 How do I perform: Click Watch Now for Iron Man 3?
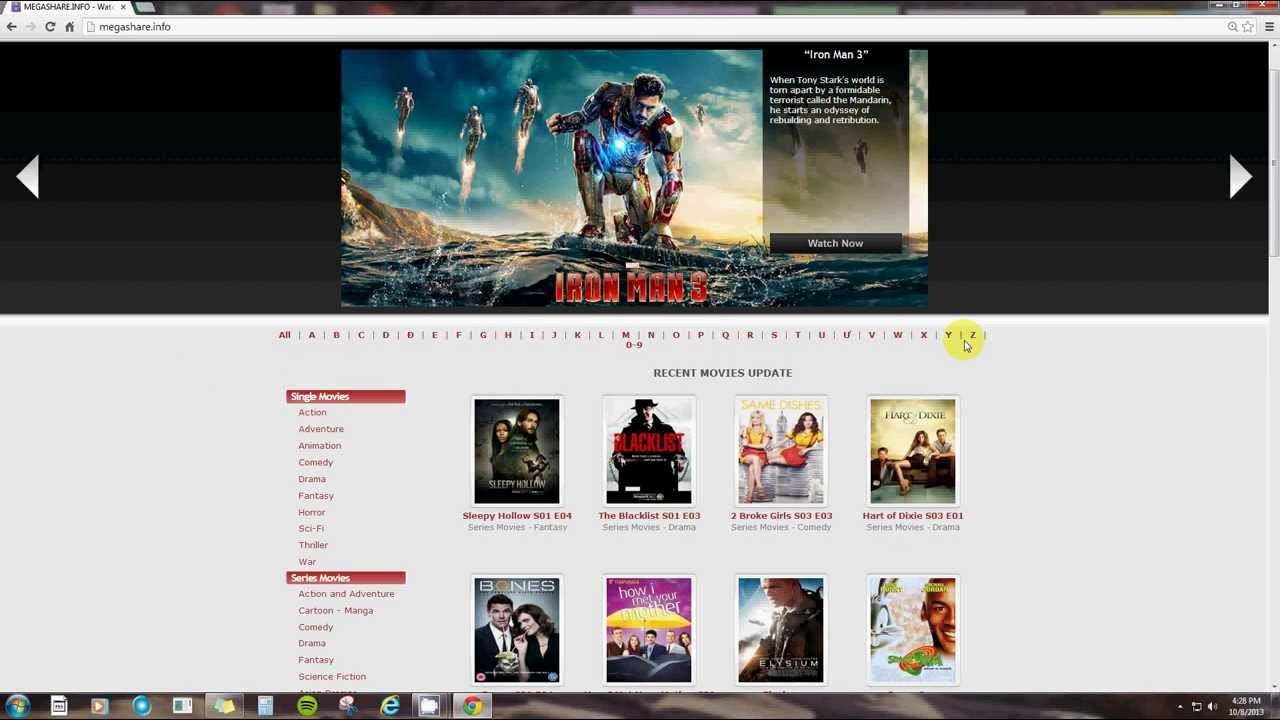[835, 243]
